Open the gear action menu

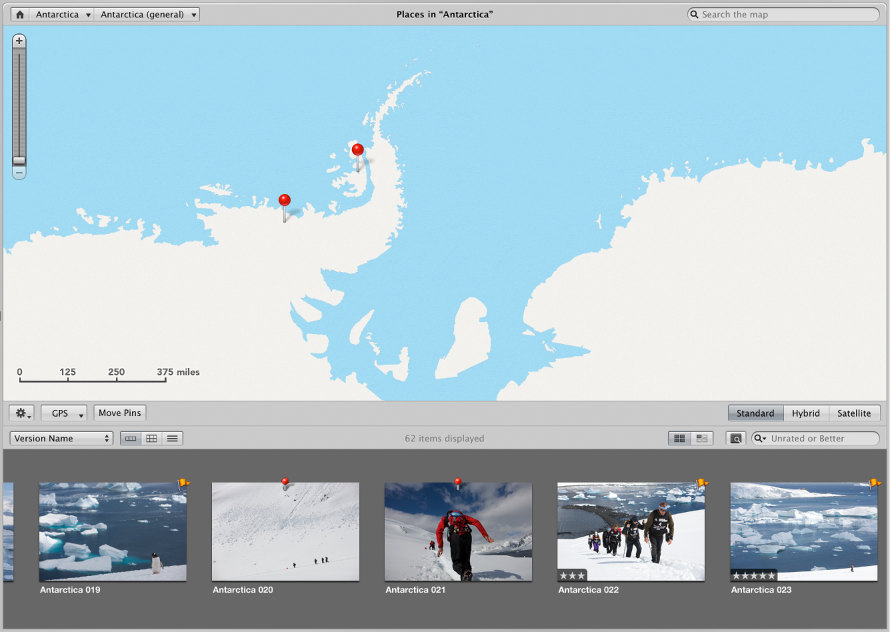click(21, 413)
